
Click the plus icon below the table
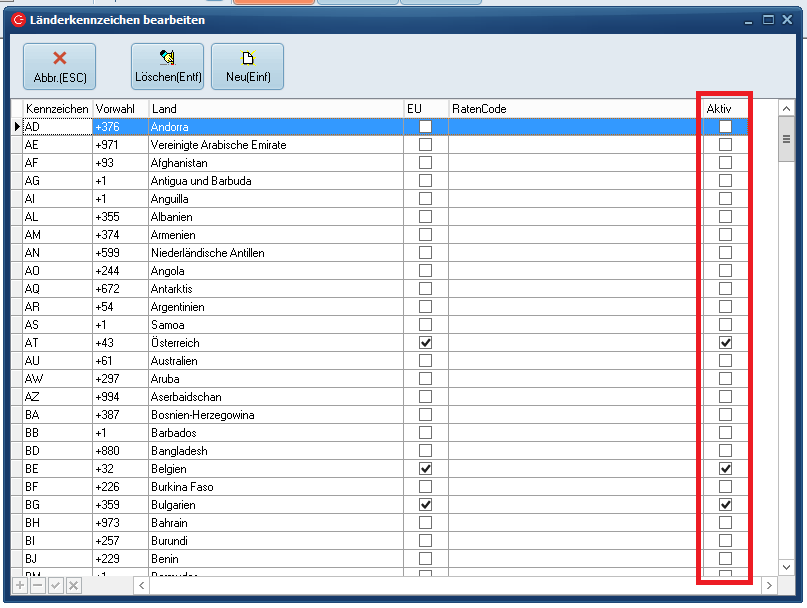pyautogui.click(x=20, y=585)
